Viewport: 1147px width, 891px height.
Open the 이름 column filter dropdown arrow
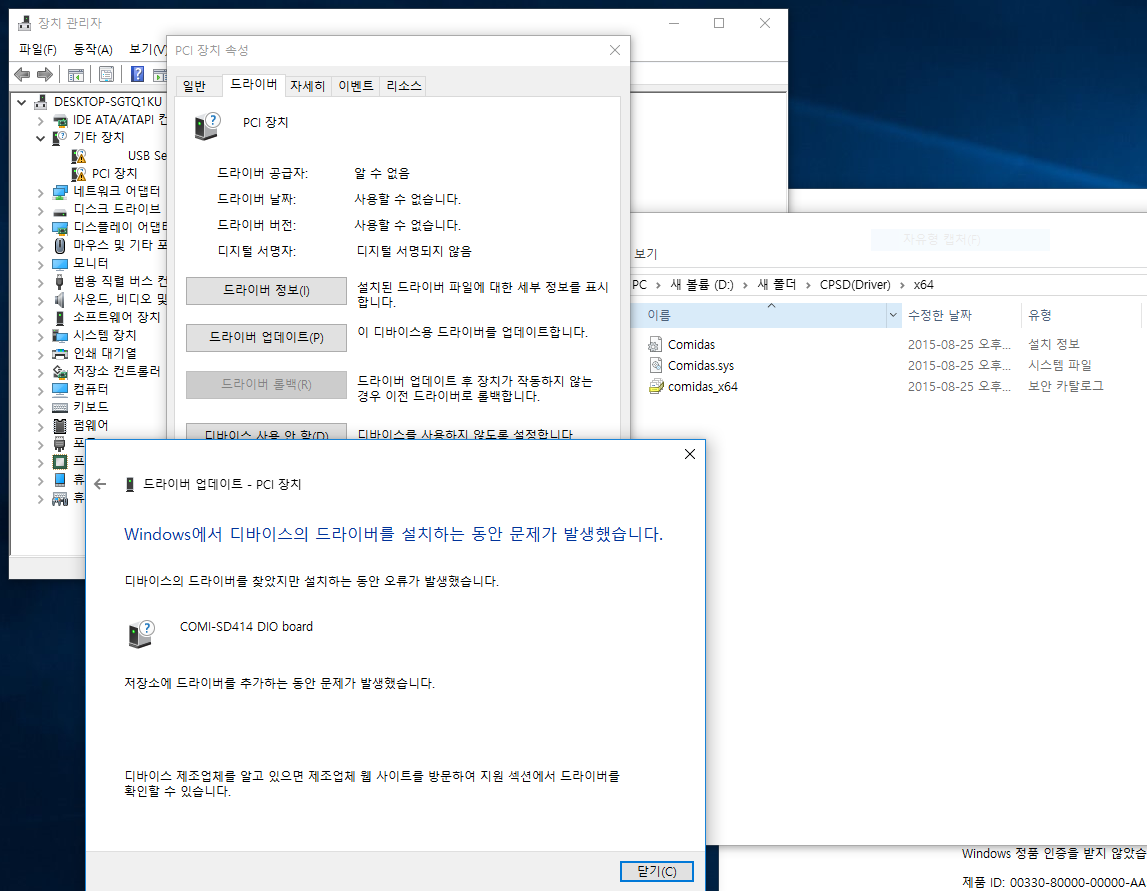point(893,315)
